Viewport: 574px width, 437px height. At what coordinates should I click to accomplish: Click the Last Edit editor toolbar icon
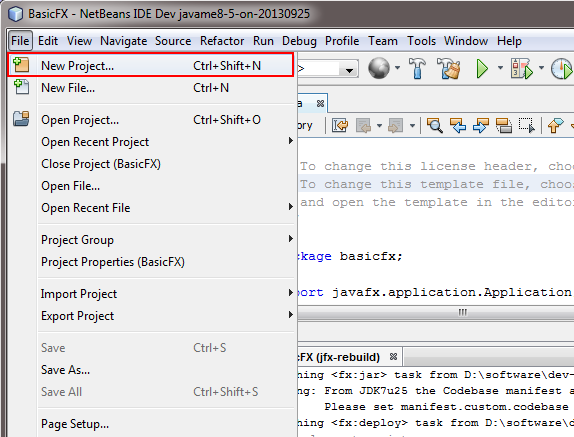pos(340,126)
